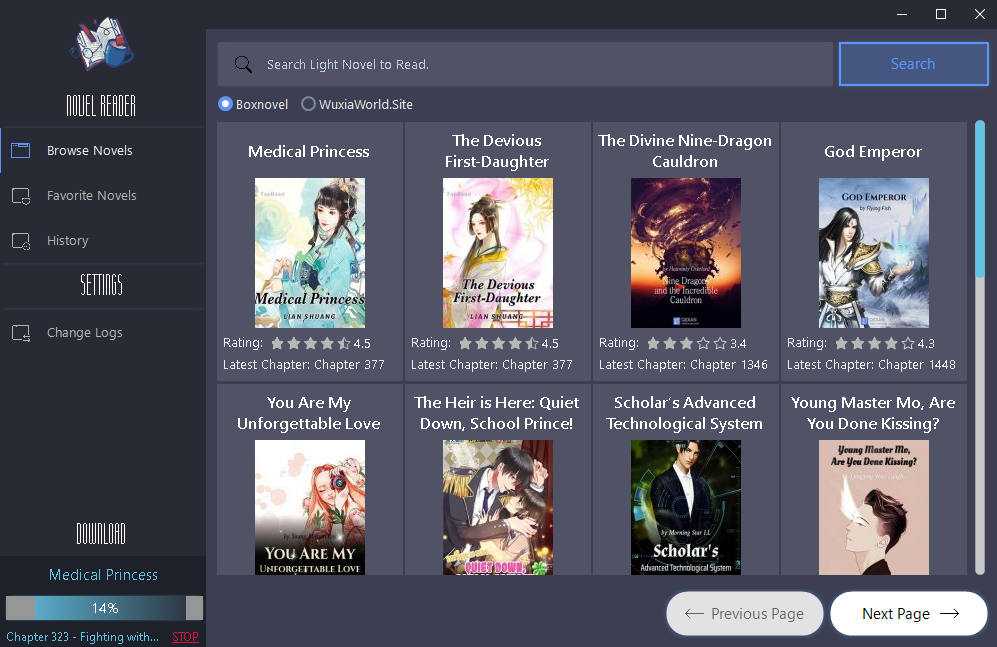Viewport: 997px width, 647px height.
Task: Click the download progress bar at 14%
Action: coord(104,608)
